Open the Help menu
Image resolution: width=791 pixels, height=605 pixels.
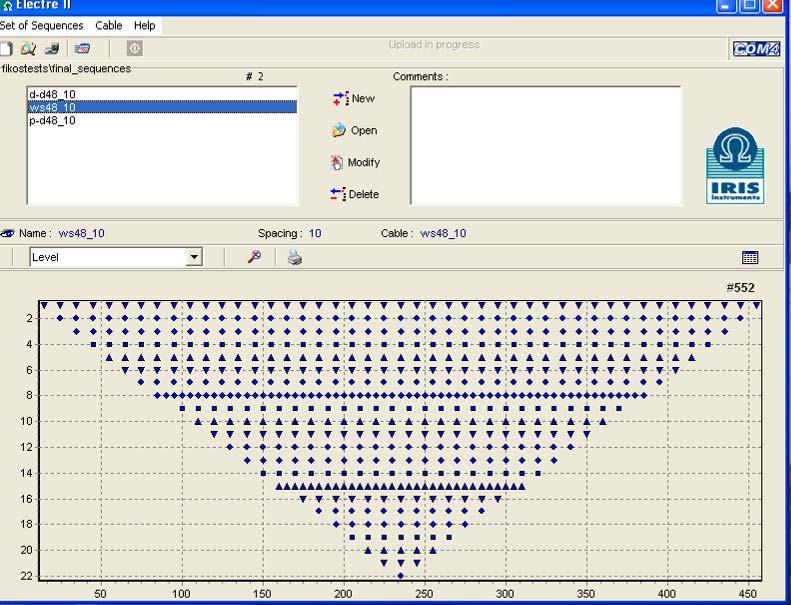click(144, 25)
